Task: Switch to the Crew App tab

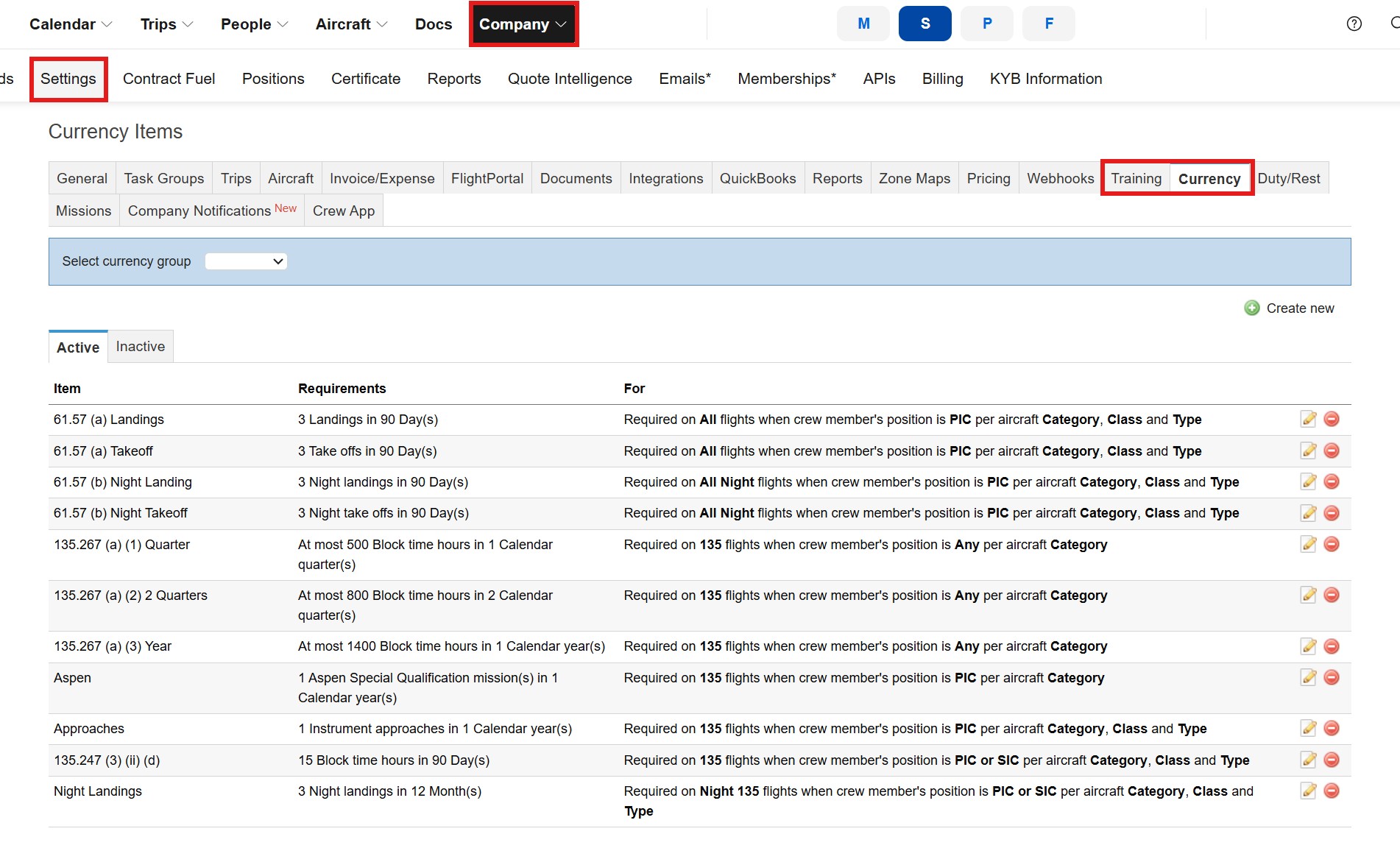Action: tap(344, 211)
